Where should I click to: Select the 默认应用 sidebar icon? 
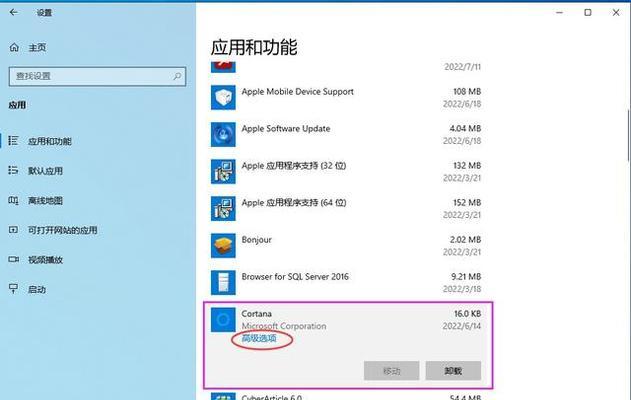click(13, 170)
